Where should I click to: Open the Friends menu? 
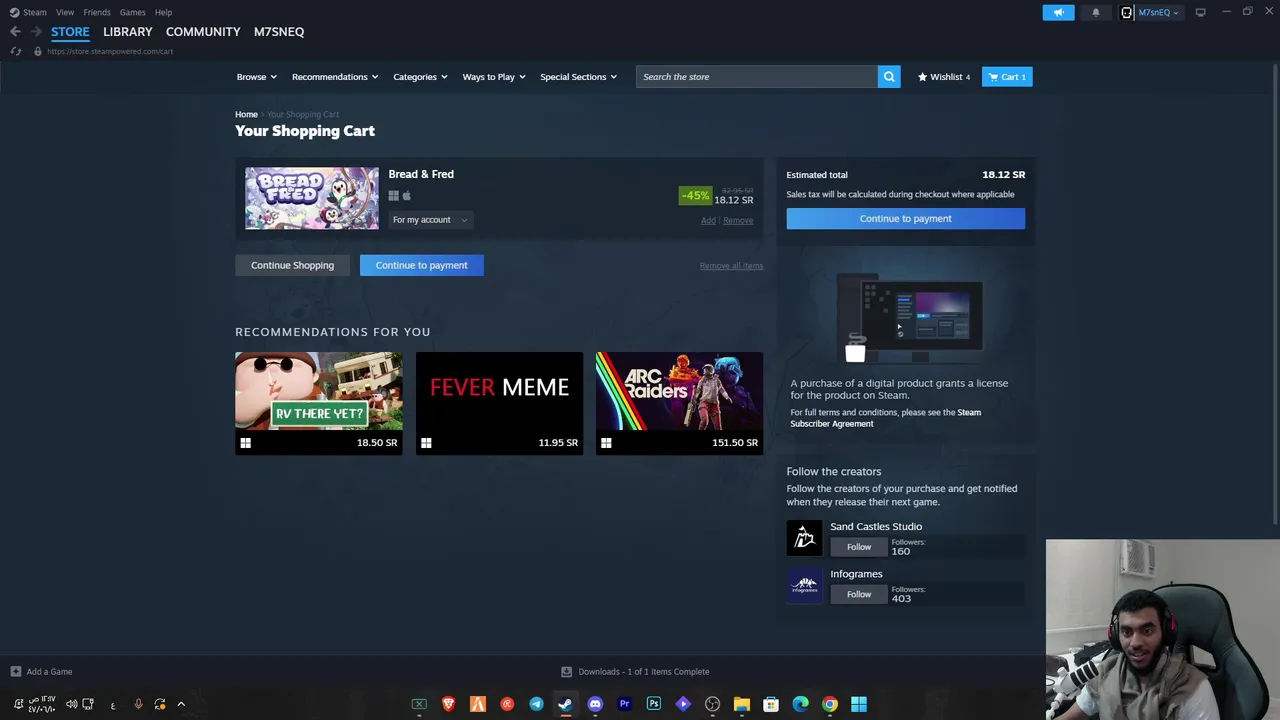tap(97, 12)
